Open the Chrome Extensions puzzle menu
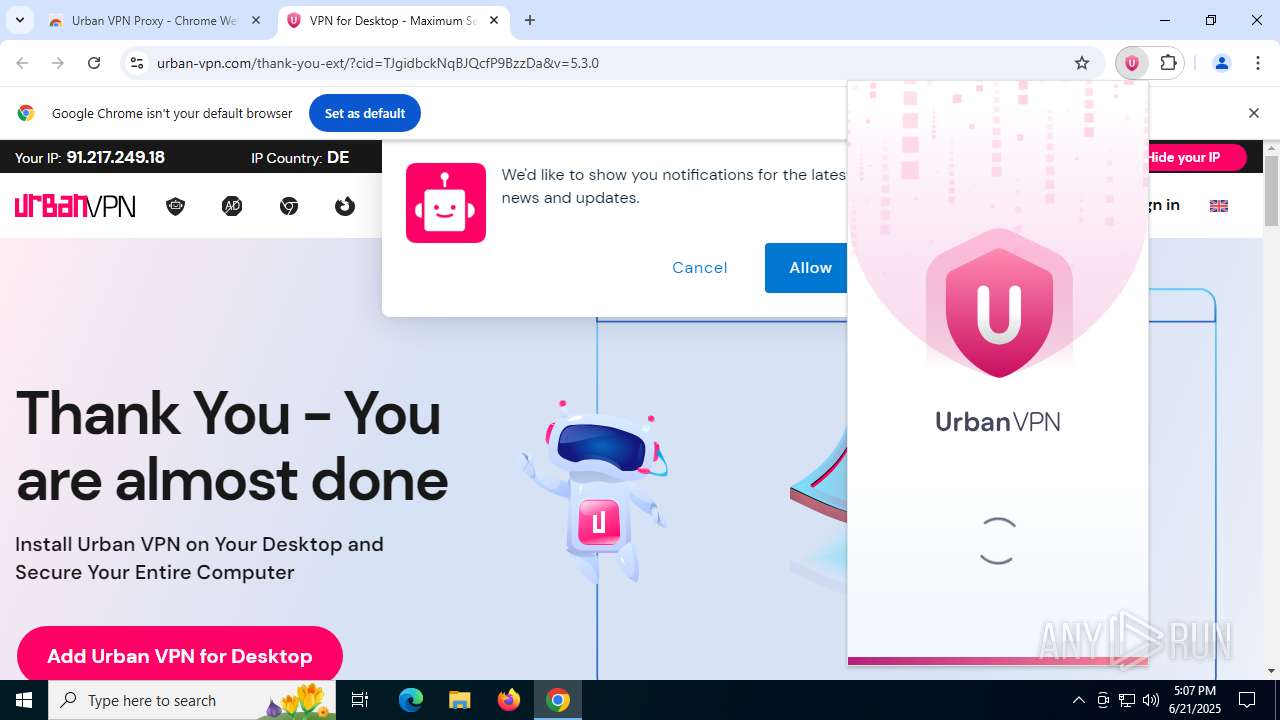Image resolution: width=1280 pixels, height=720 pixels. point(1168,63)
